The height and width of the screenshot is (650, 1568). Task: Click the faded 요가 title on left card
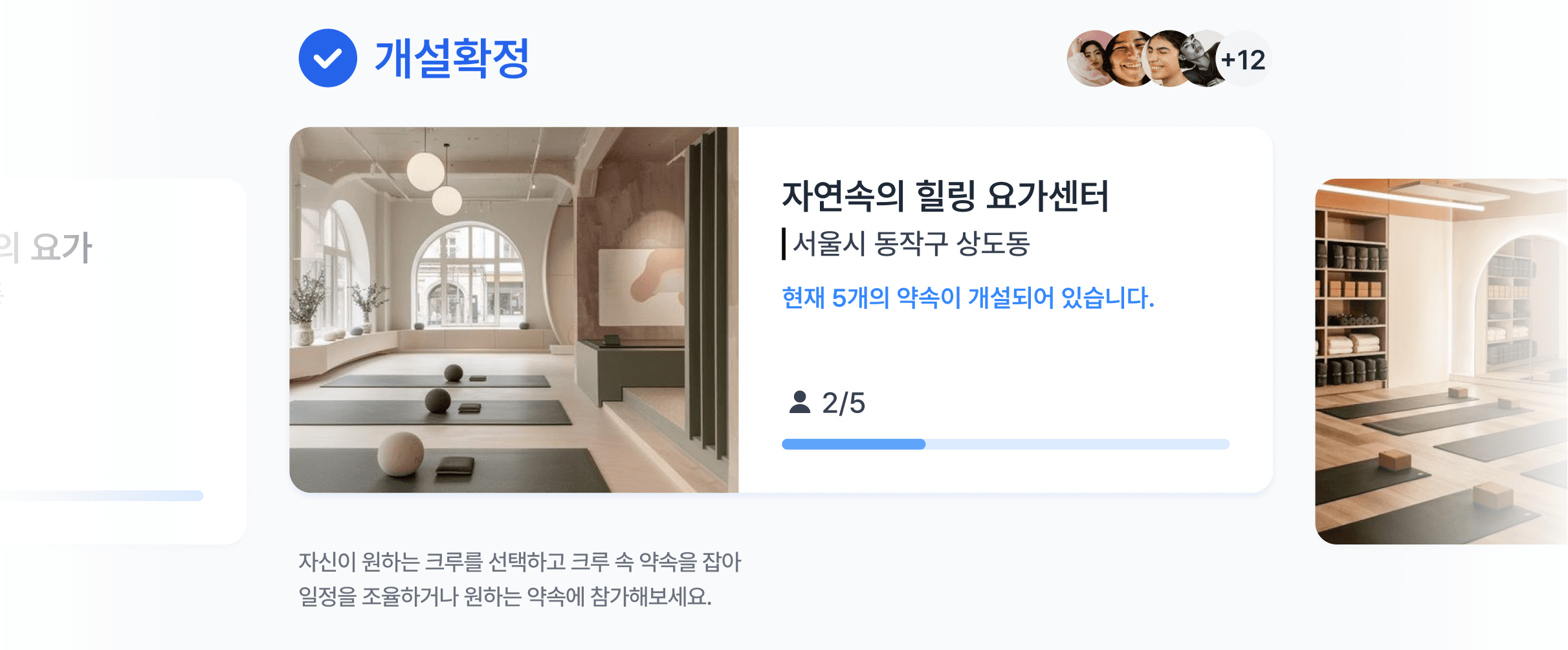pos(47,247)
